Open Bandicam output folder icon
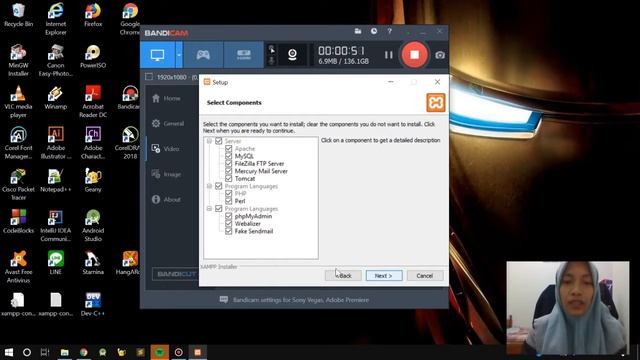This screenshot has height=360, width=640. (358, 31)
